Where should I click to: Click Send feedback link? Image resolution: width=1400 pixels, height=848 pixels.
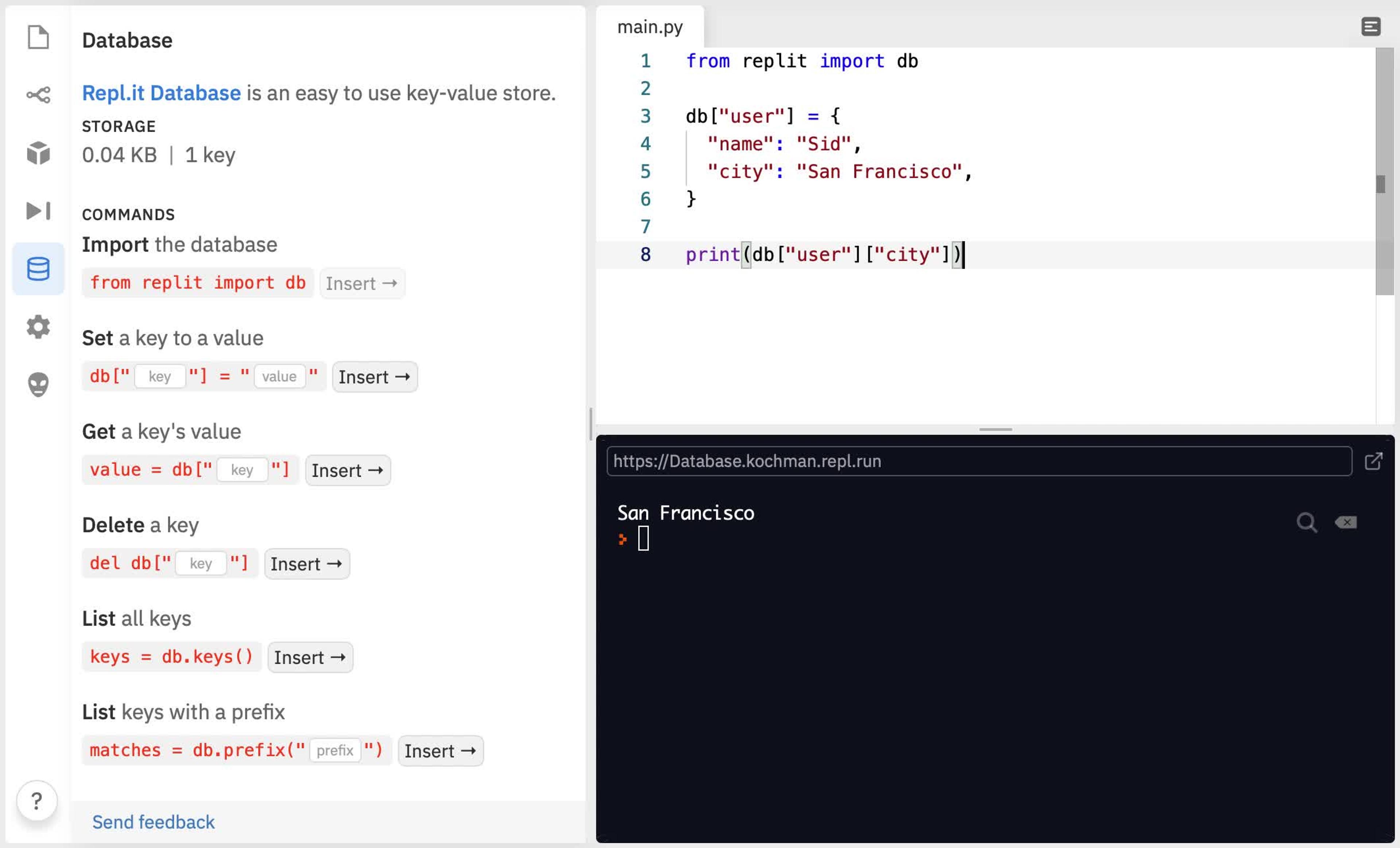153,822
